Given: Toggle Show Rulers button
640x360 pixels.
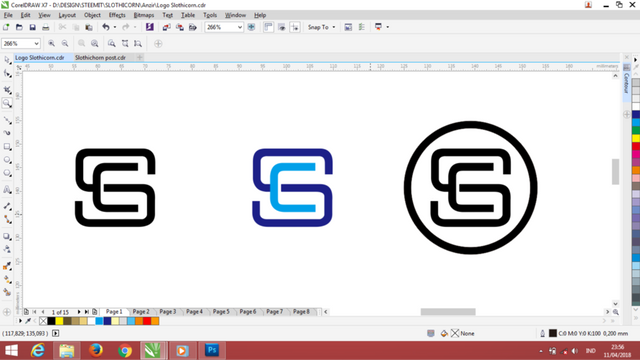Looking at the screenshot, I should (x=268, y=27).
